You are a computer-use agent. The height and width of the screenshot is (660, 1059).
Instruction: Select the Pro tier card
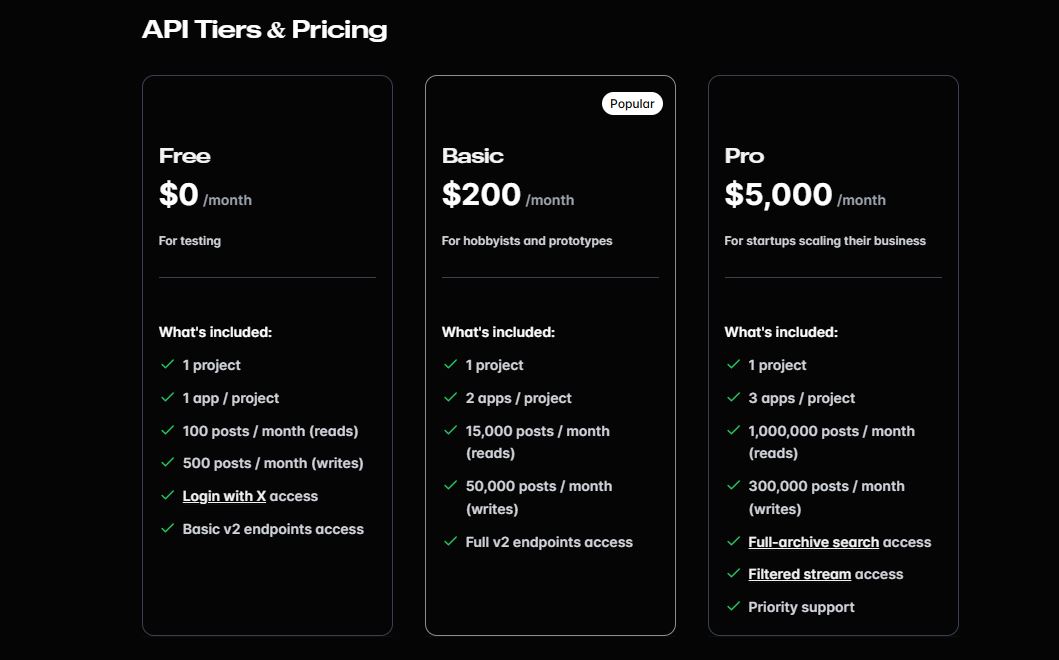pos(833,300)
